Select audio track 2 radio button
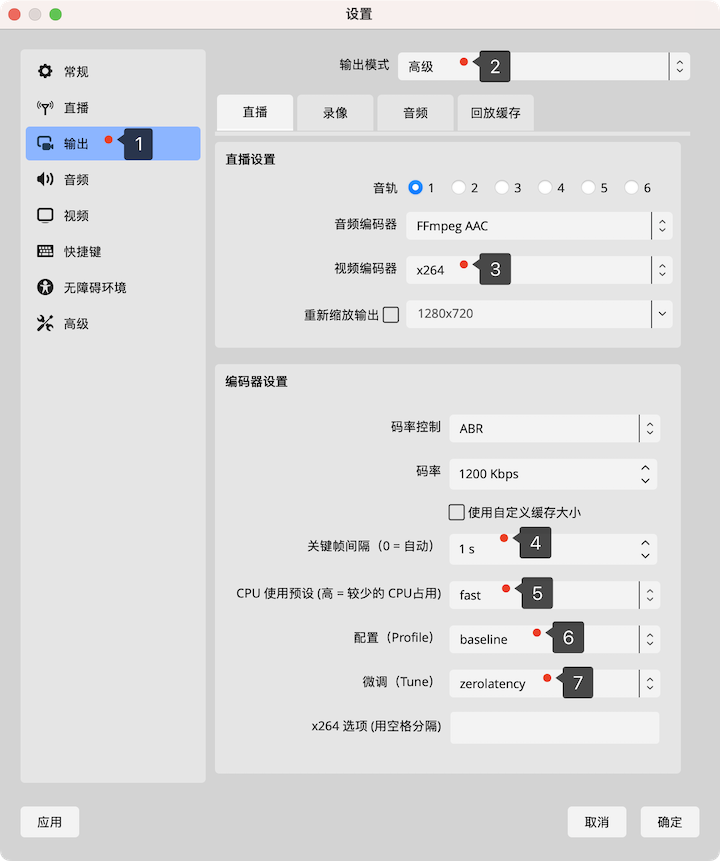This screenshot has width=720, height=861. [x=459, y=188]
